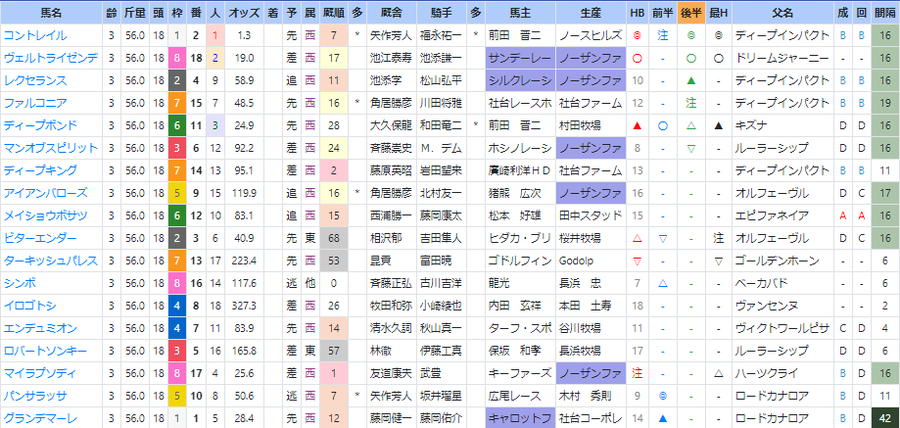Open horse link メイショウボサツ

click(x=45, y=216)
